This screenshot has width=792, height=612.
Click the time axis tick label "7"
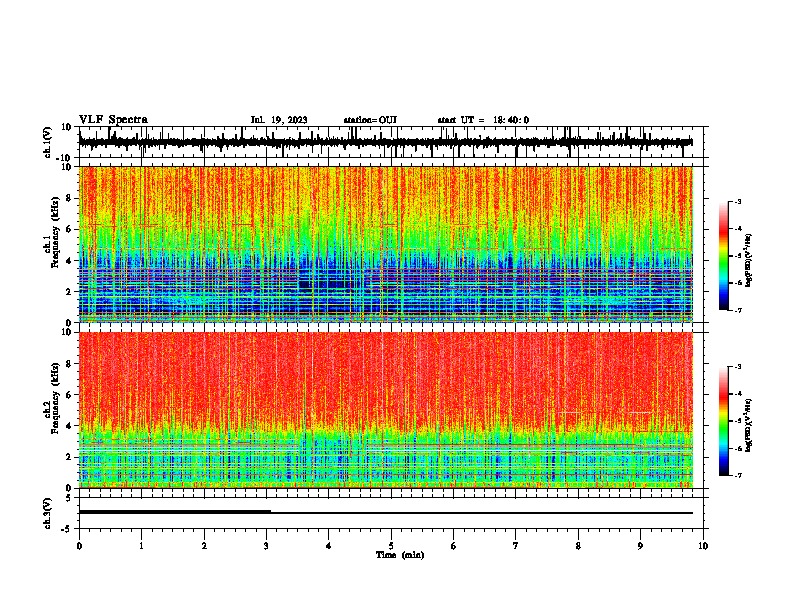click(516, 546)
